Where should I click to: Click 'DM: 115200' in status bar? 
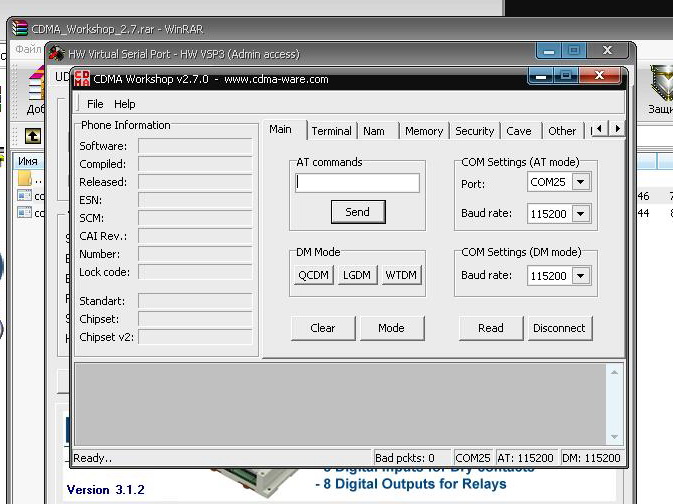click(x=591, y=458)
